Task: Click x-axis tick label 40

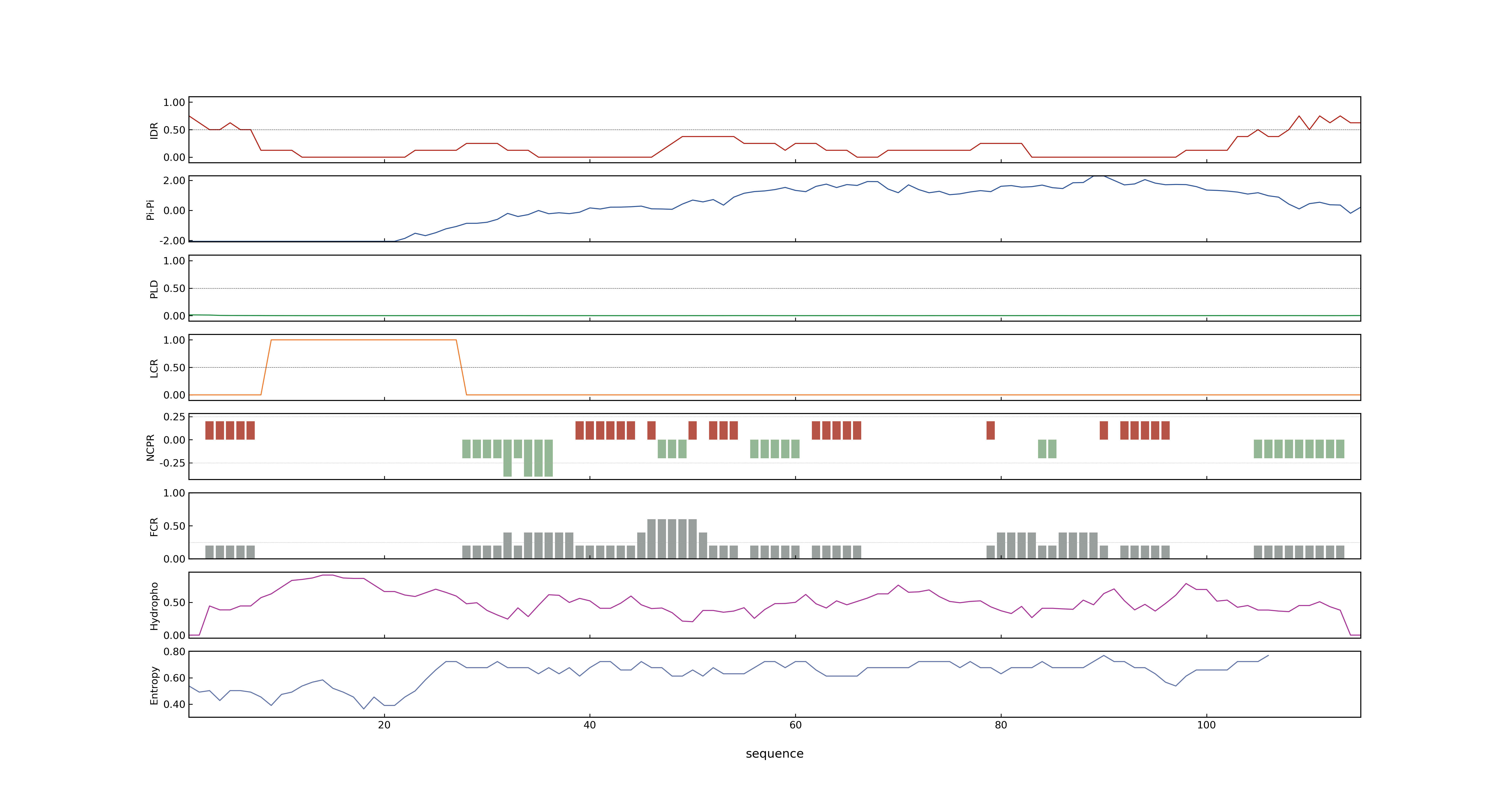Action: tap(589, 725)
